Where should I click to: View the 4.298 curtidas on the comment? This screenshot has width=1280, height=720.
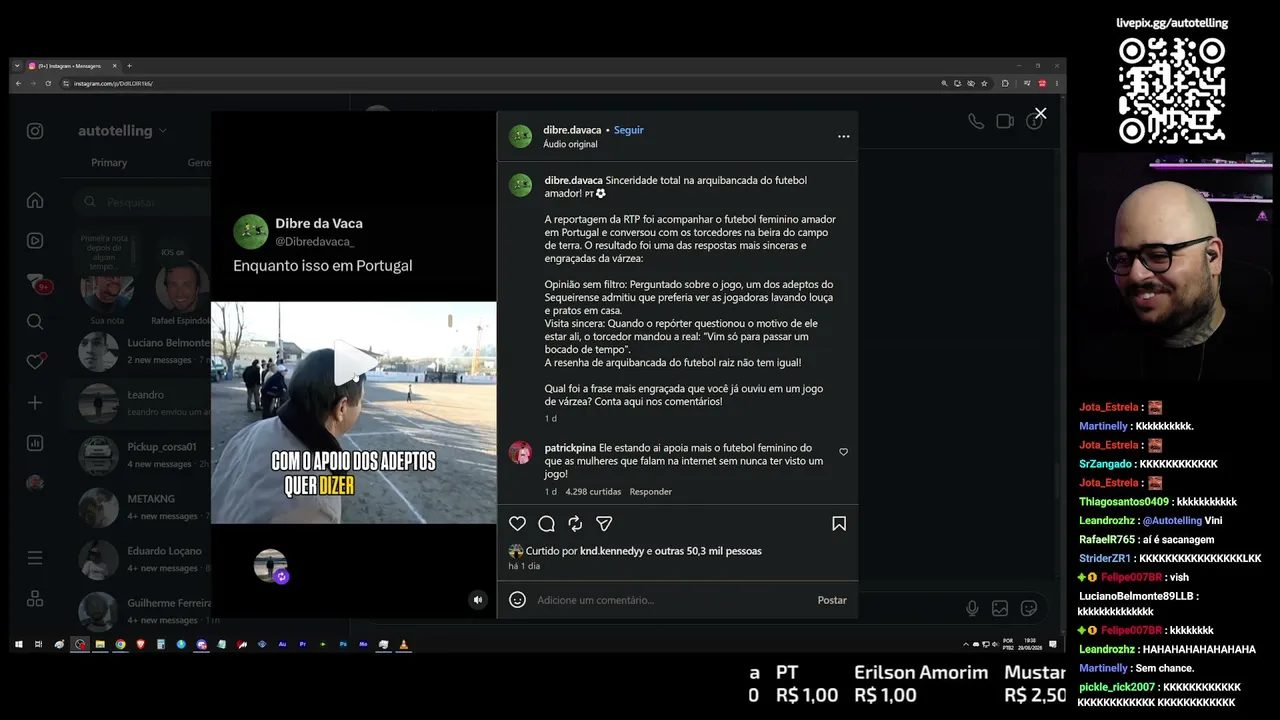(x=594, y=492)
